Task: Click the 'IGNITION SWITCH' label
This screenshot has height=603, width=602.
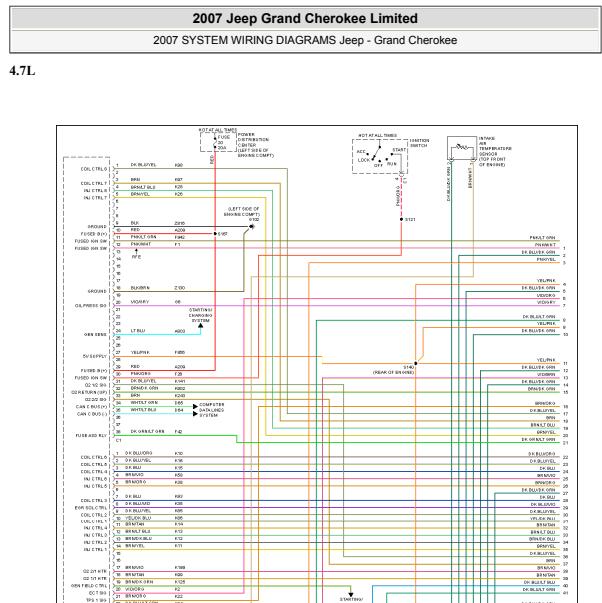Action: tap(419, 143)
